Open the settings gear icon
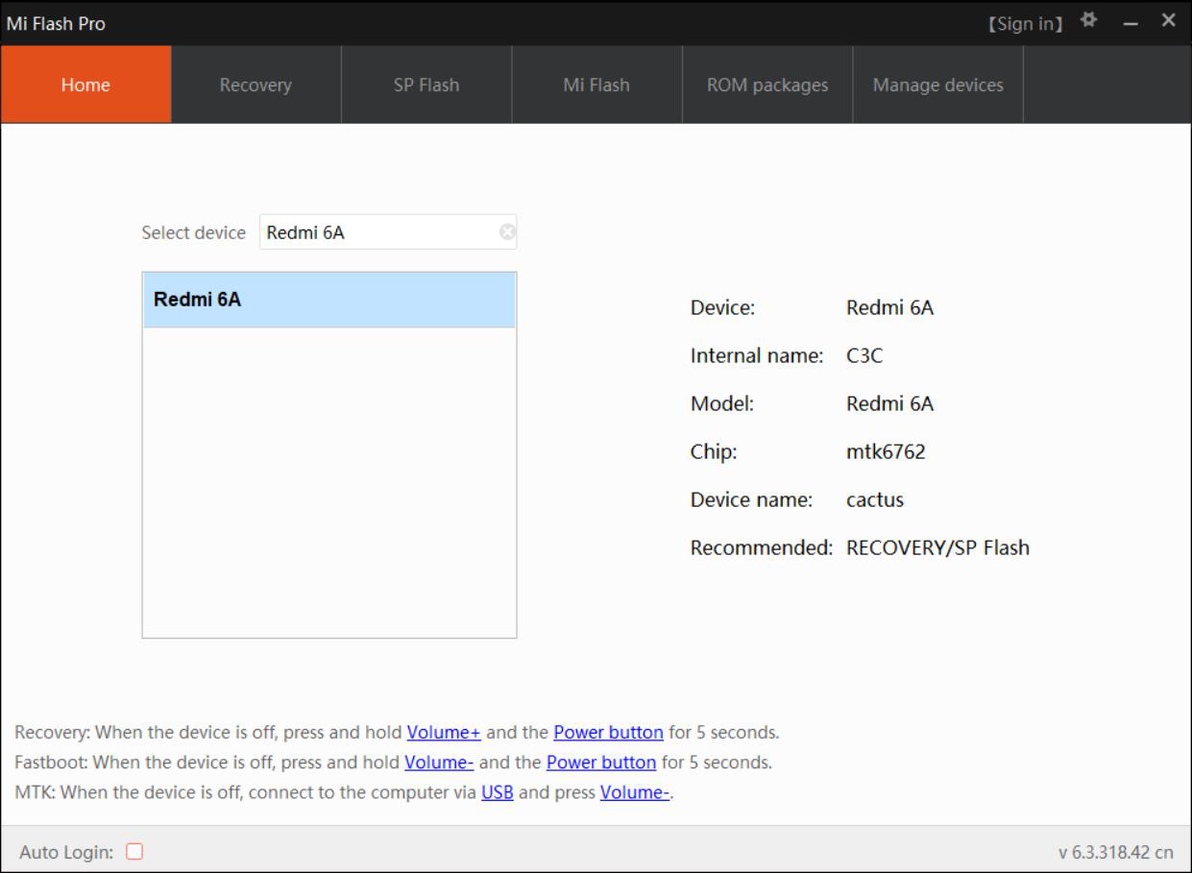Viewport: 1192px width, 873px height. point(1089,21)
